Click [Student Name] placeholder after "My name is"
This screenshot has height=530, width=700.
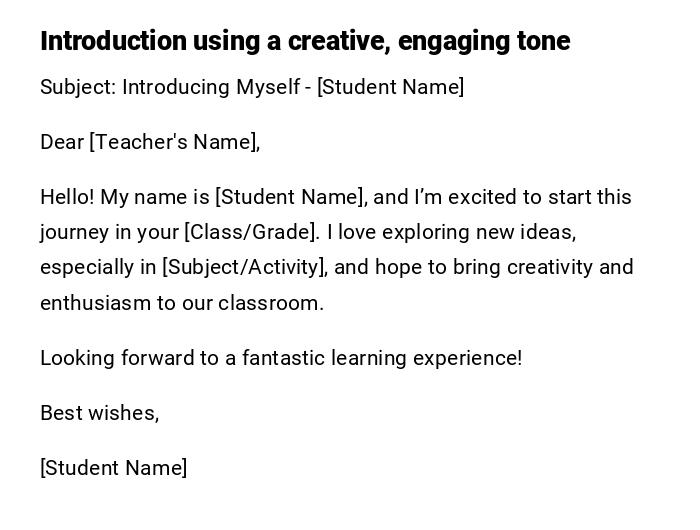[291, 197]
